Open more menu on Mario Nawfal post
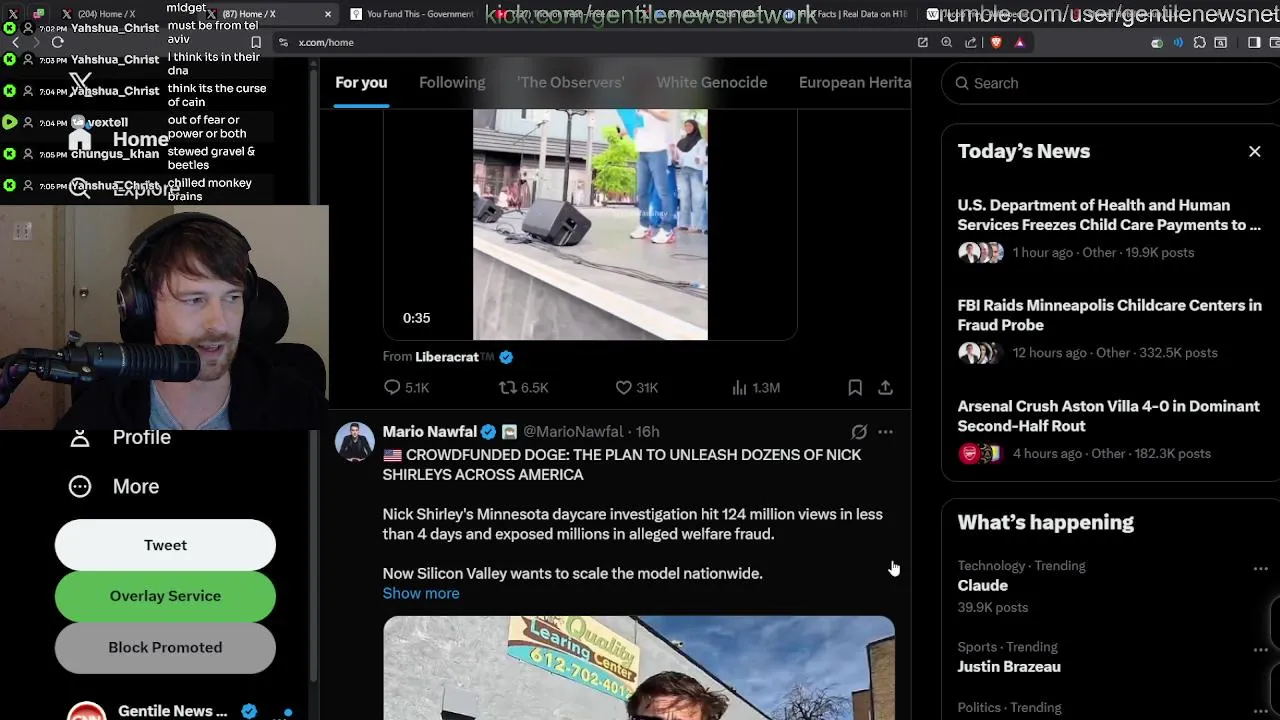Viewport: 1280px width, 720px height. [885, 432]
